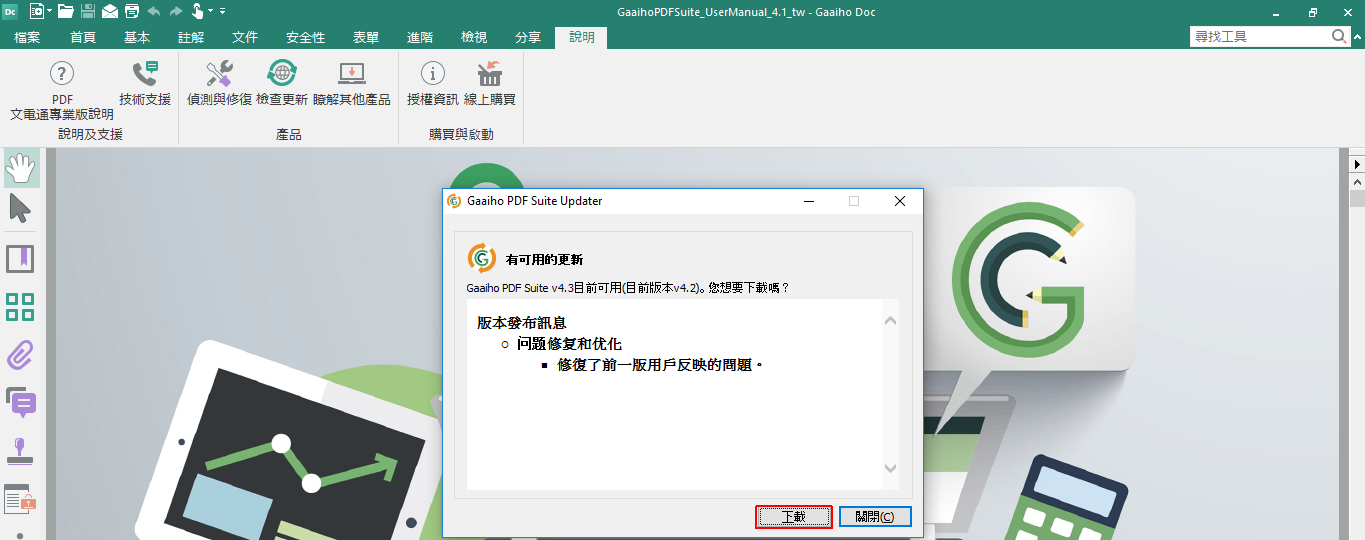Open the touch mode dropdown arrow
Screen dimensions: 1365x540
(x=211, y=11)
